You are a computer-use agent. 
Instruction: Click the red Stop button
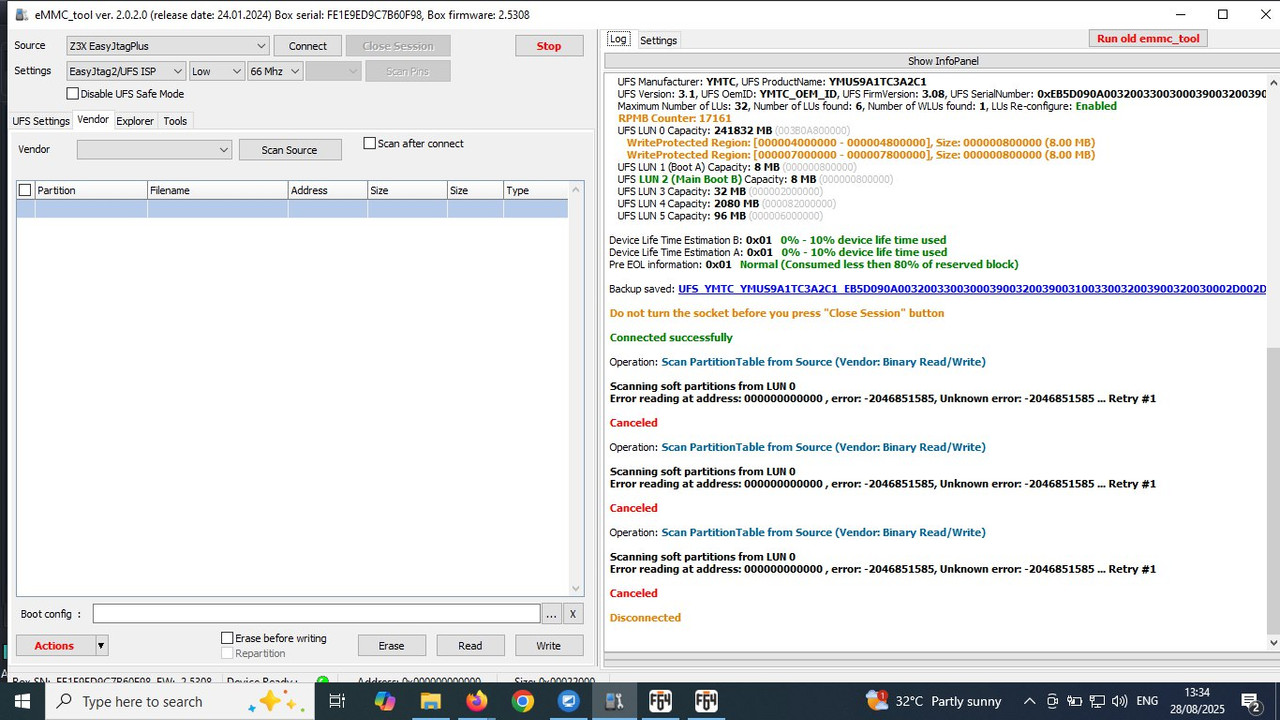tap(549, 46)
